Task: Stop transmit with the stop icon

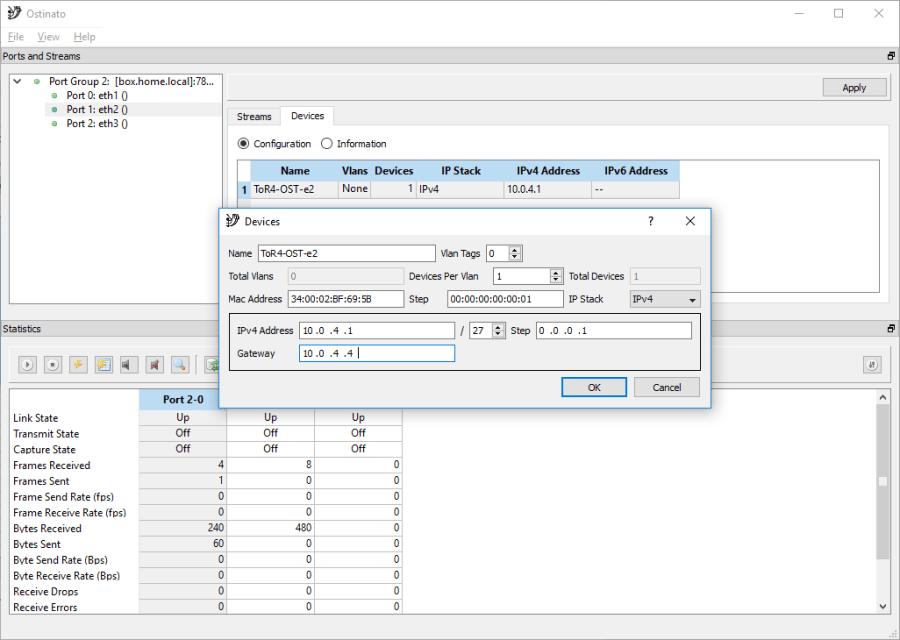Action: (53, 364)
